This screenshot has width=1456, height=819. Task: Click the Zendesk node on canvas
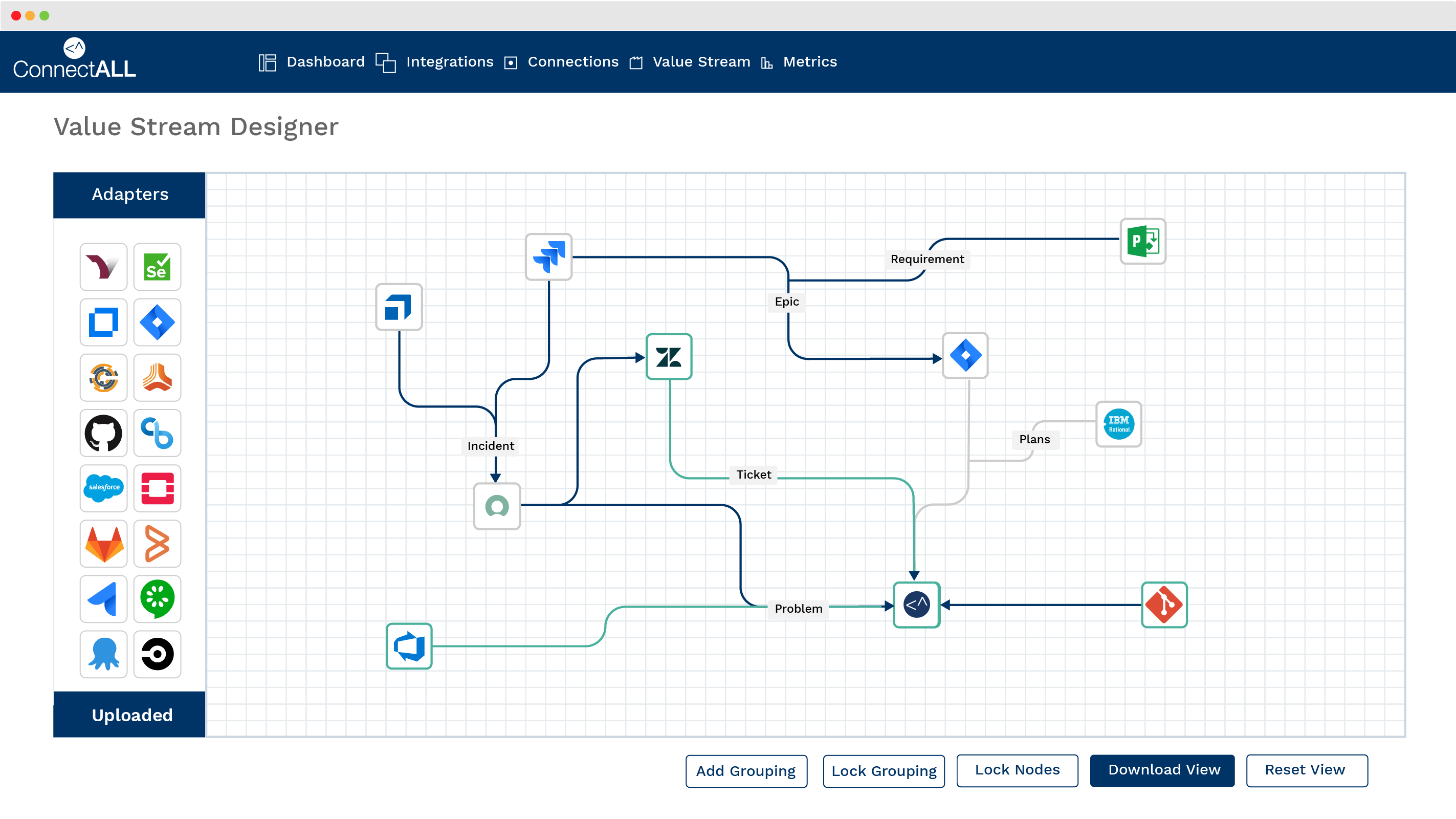pyautogui.click(x=669, y=357)
